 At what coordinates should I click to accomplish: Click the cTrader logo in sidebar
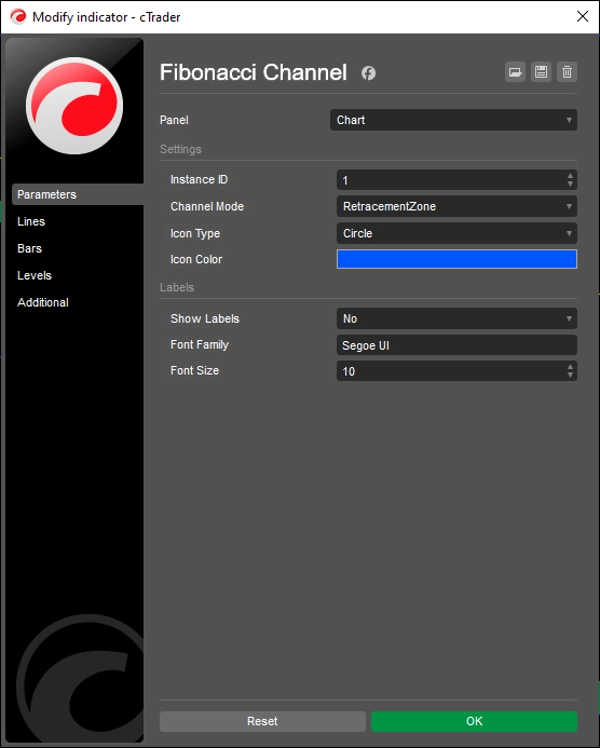(x=74, y=106)
